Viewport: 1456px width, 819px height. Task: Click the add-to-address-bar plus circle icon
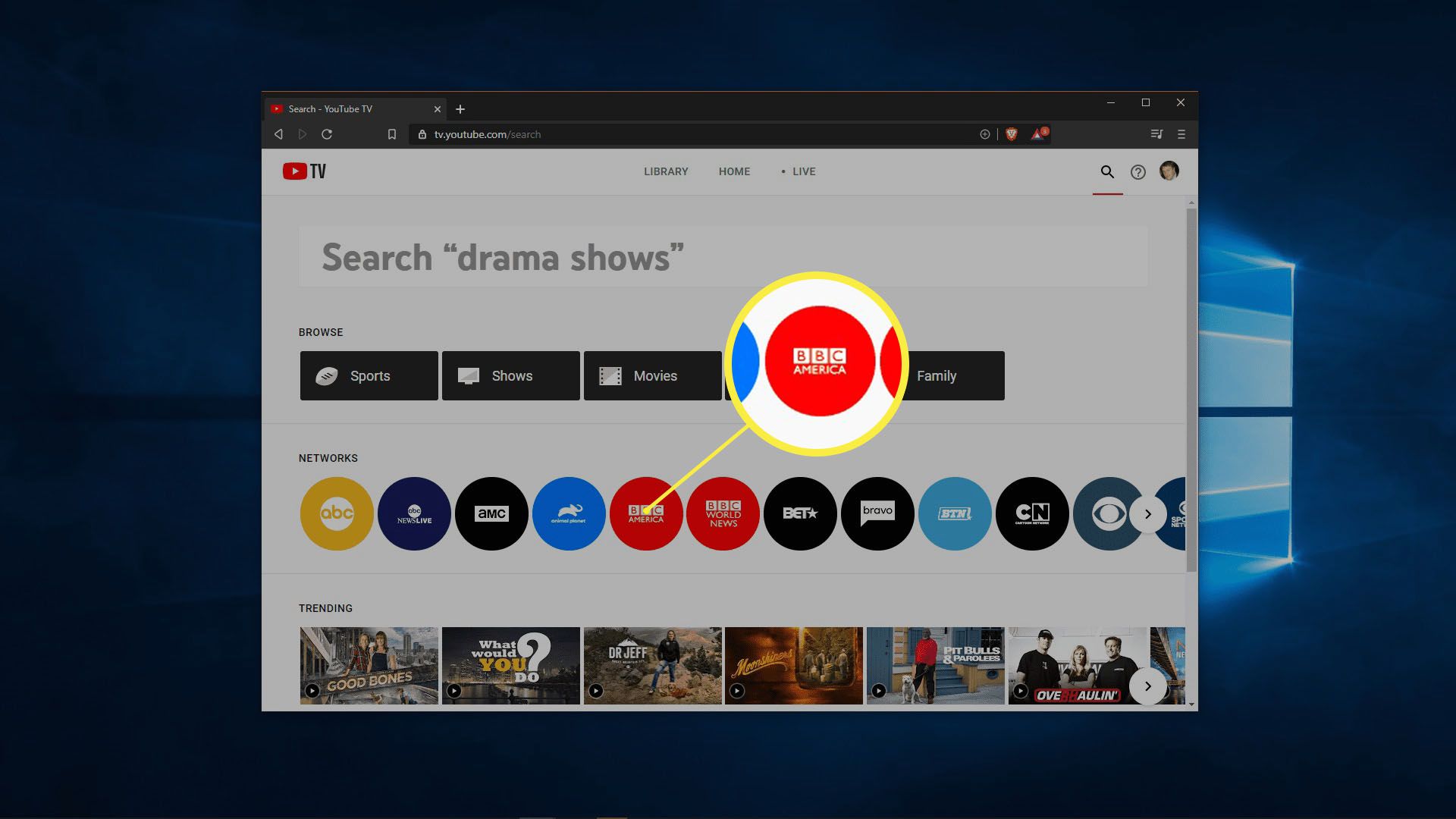pos(984,134)
